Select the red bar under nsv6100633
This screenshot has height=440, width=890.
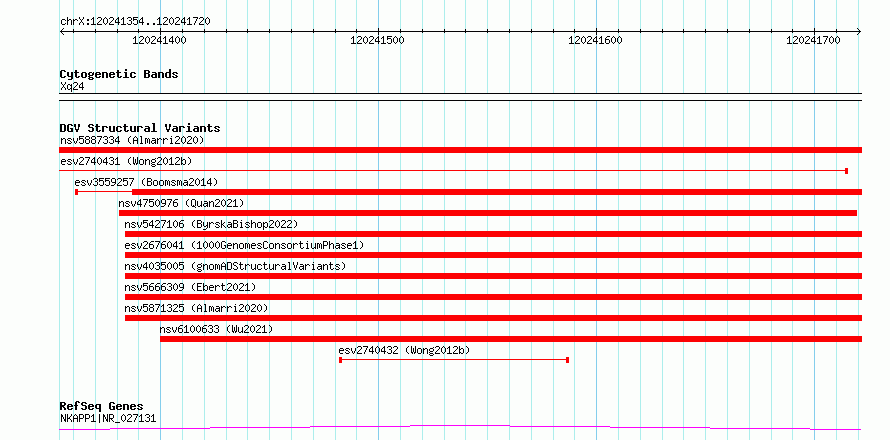point(511,339)
